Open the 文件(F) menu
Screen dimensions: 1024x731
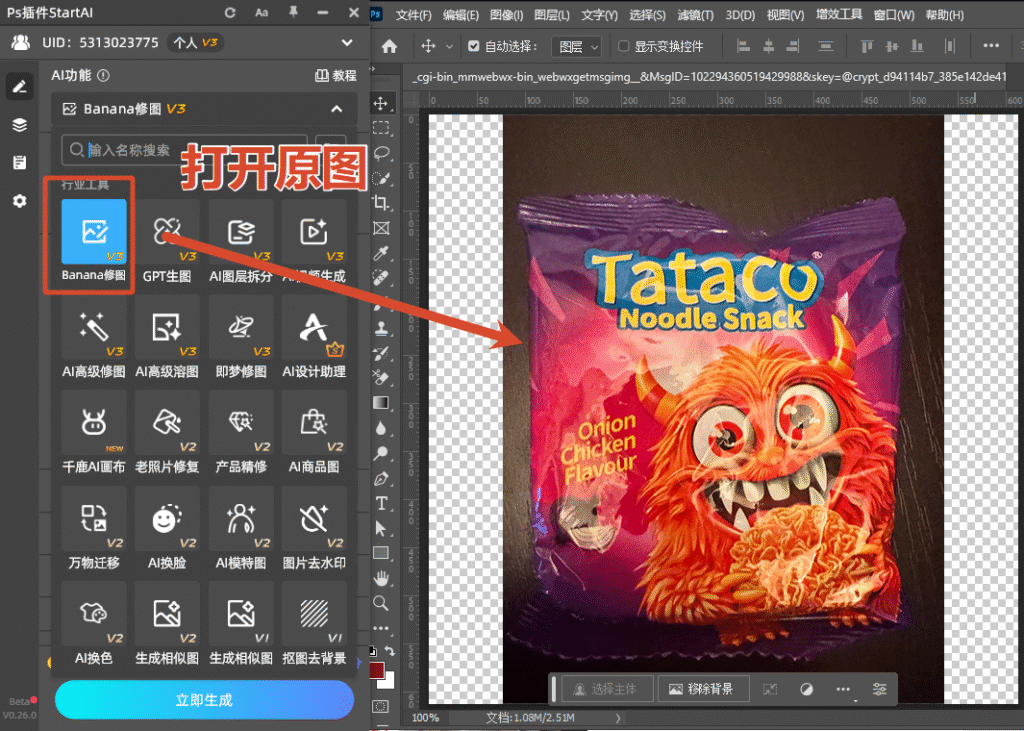tap(413, 14)
